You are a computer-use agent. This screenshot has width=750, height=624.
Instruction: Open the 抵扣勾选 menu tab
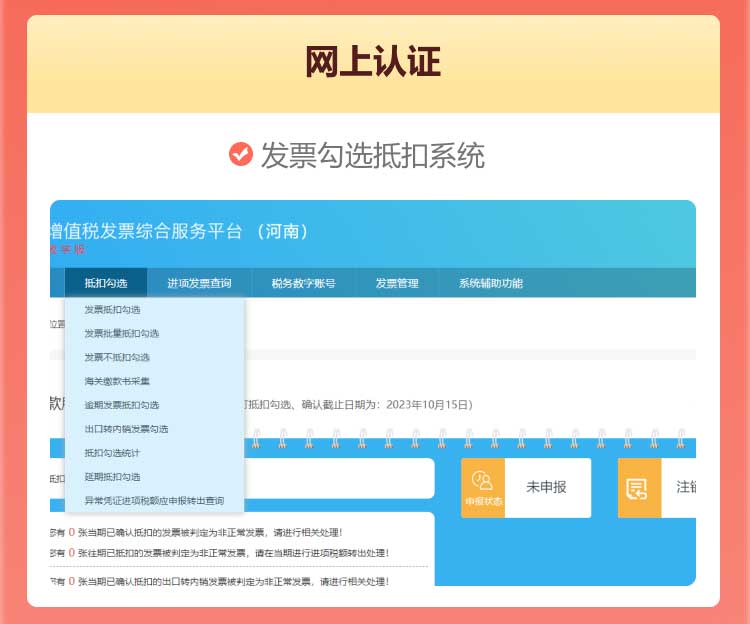pos(106,283)
